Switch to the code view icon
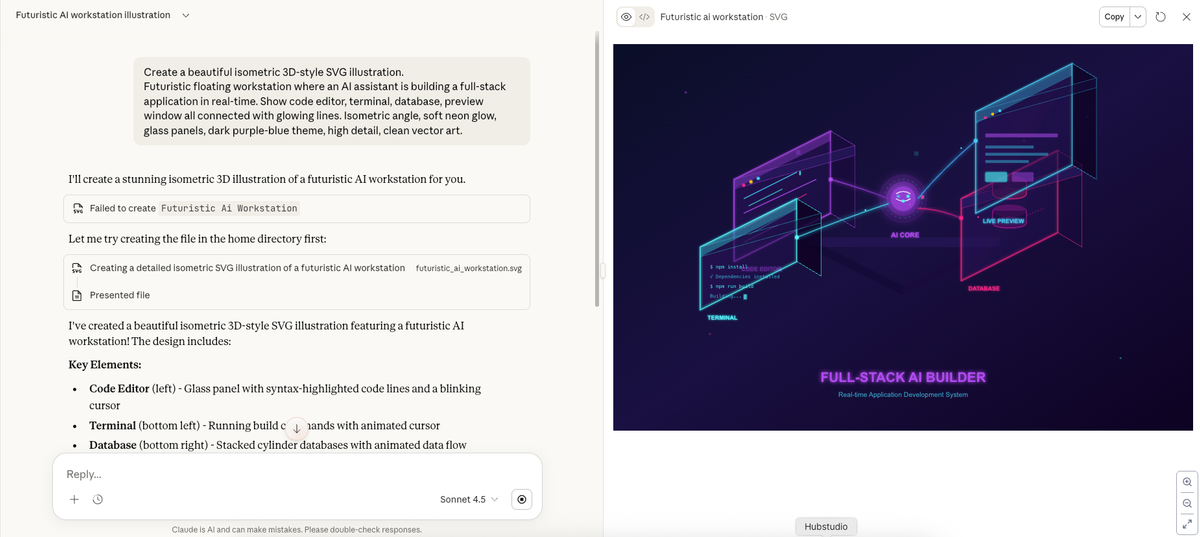 coord(644,17)
